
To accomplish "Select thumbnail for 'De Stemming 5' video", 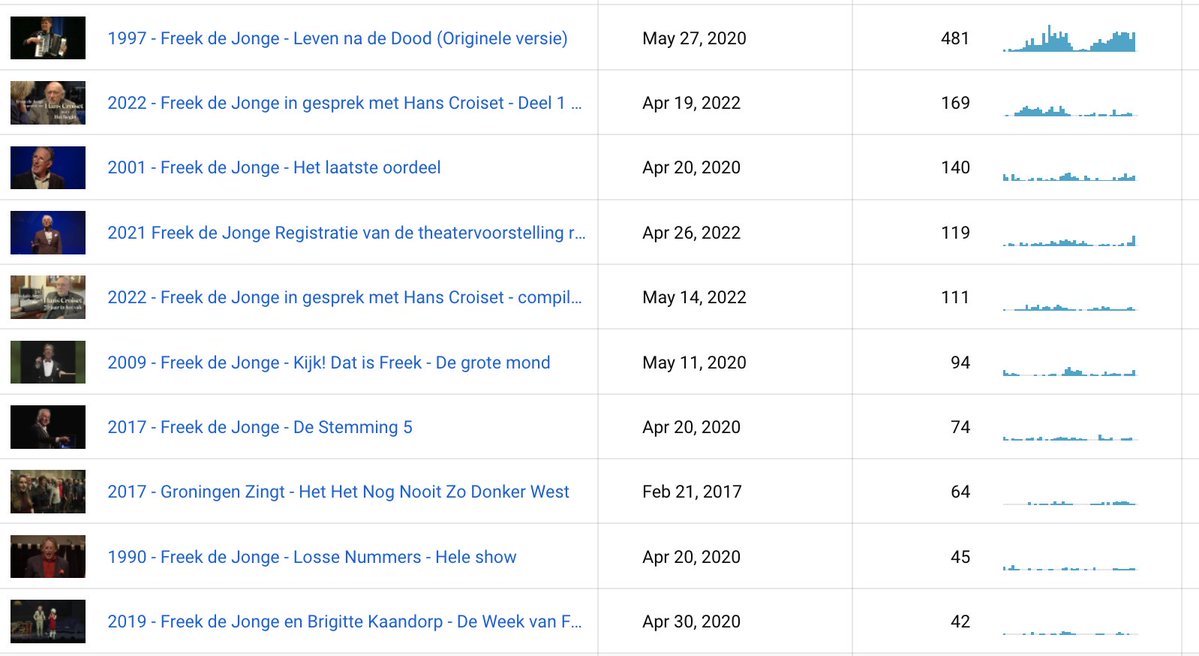I will (x=48, y=427).
